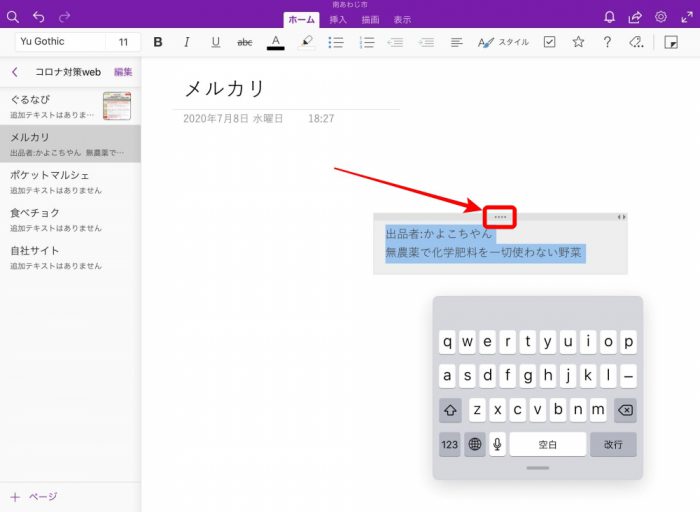
Task: Open the share icon
Action: [635, 17]
